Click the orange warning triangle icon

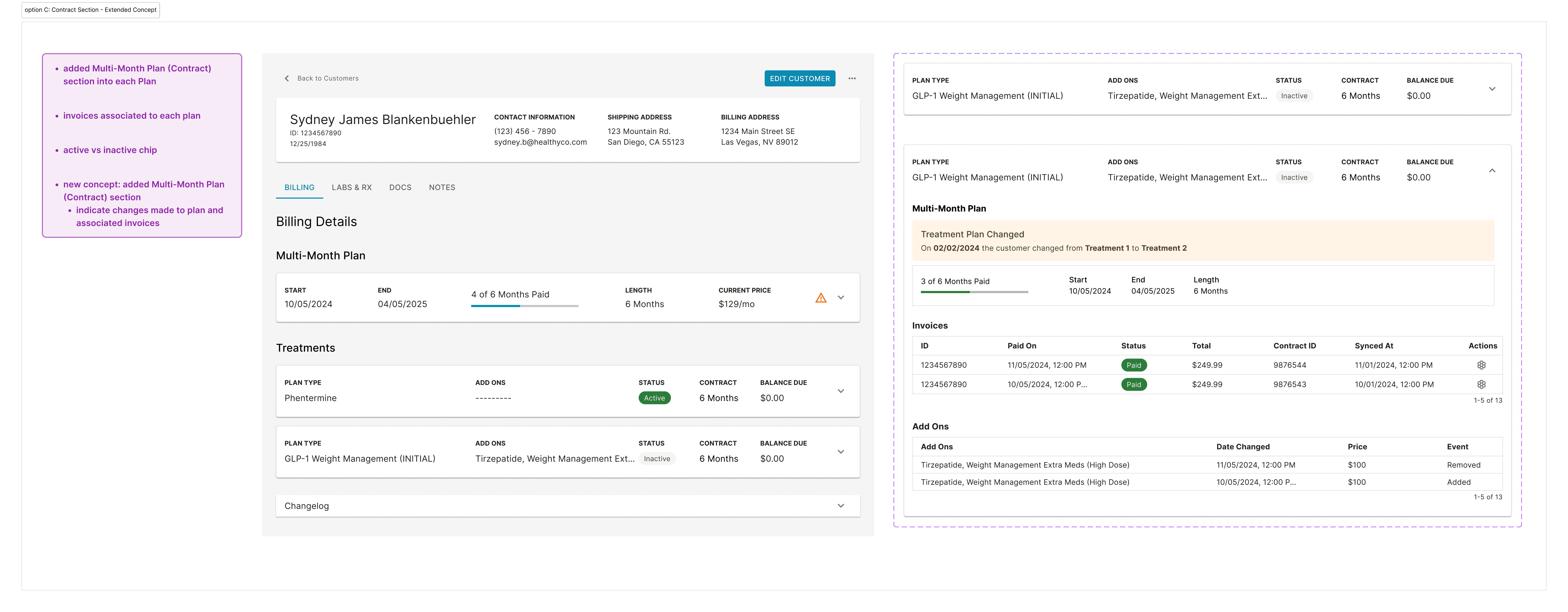pyautogui.click(x=821, y=298)
